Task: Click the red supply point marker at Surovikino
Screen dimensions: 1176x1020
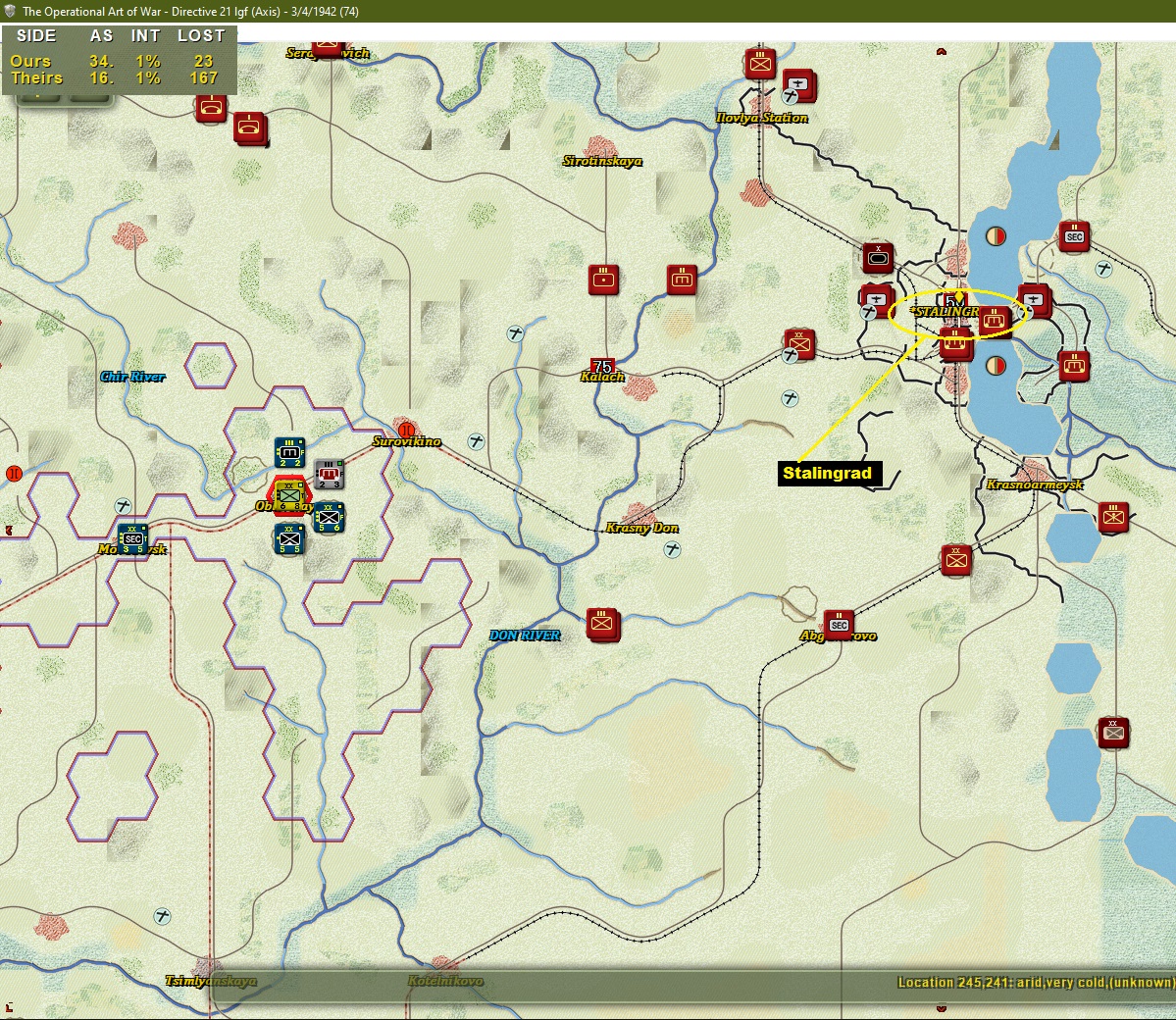Action: [x=406, y=431]
